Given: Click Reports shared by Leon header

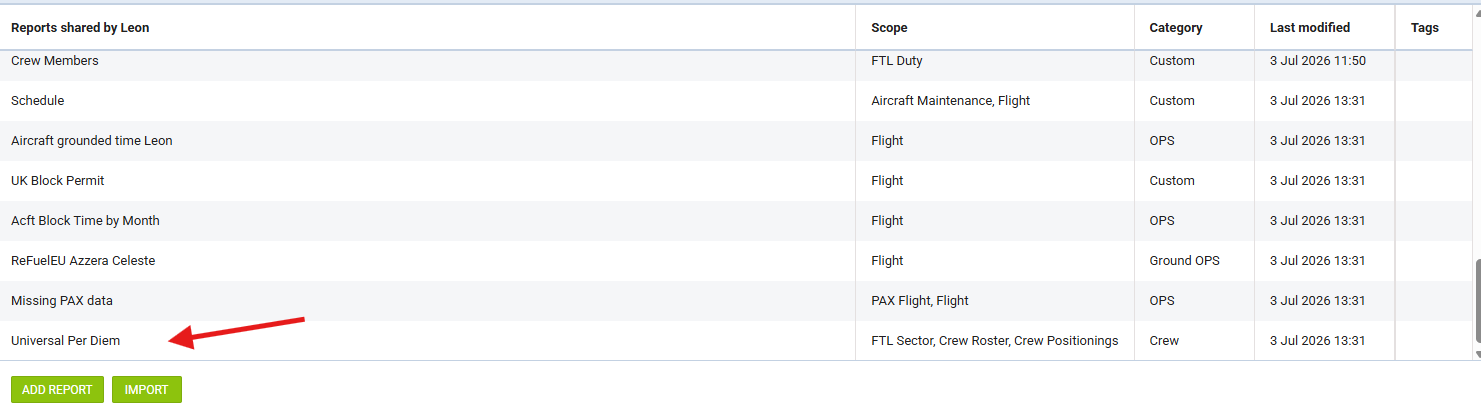Looking at the screenshot, I should [80, 28].
